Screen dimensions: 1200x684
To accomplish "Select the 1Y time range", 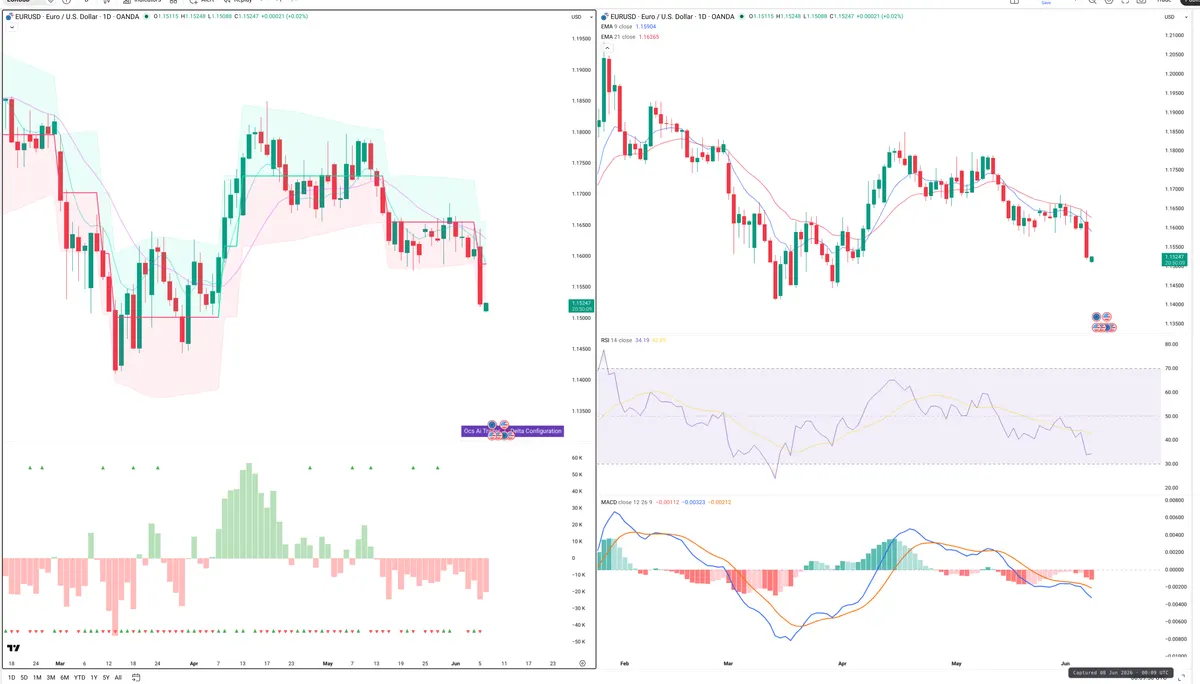I will coord(94,677).
